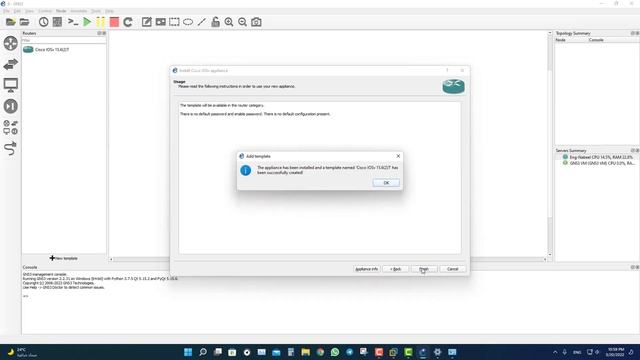Open Appliance info in the wizard
640x360 pixels.
[367, 269]
